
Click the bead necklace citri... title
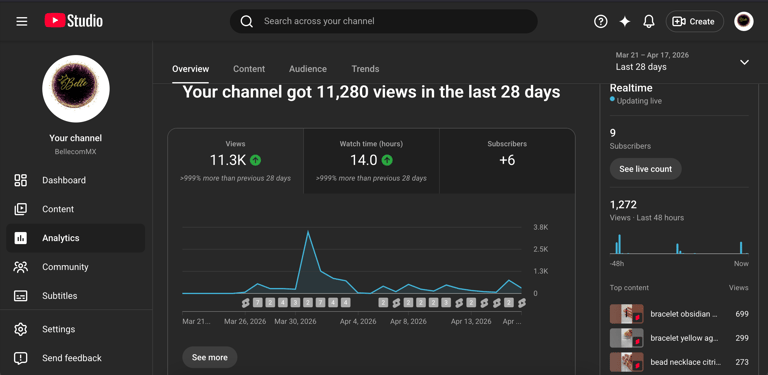point(686,362)
